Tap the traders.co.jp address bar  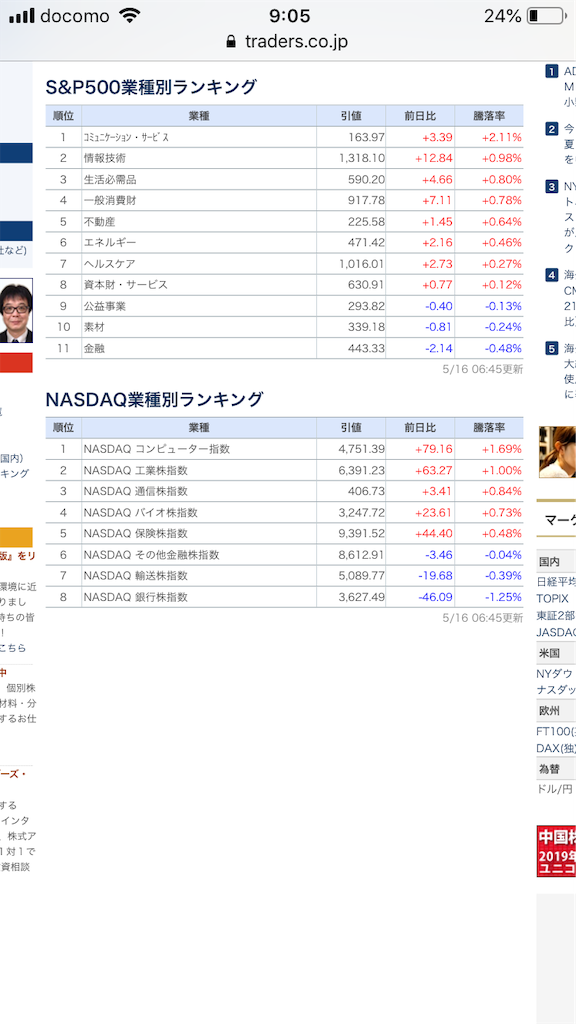click(x=287, y=42)
